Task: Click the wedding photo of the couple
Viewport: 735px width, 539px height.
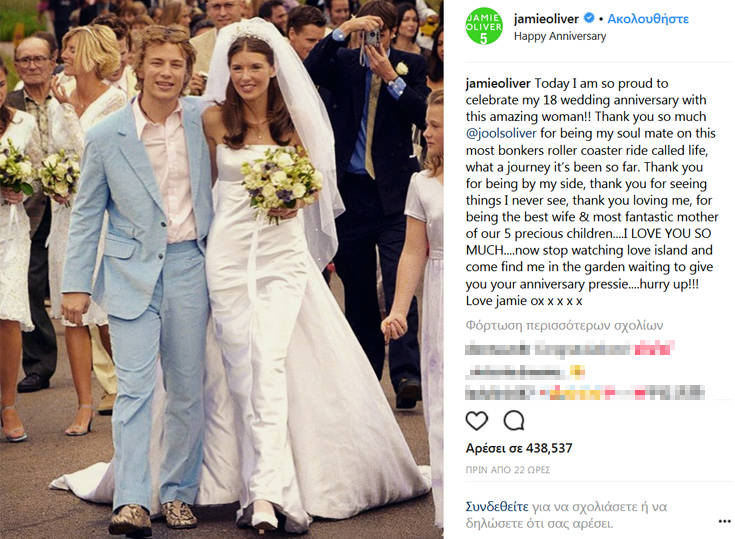Action: (x=221, y=270)
